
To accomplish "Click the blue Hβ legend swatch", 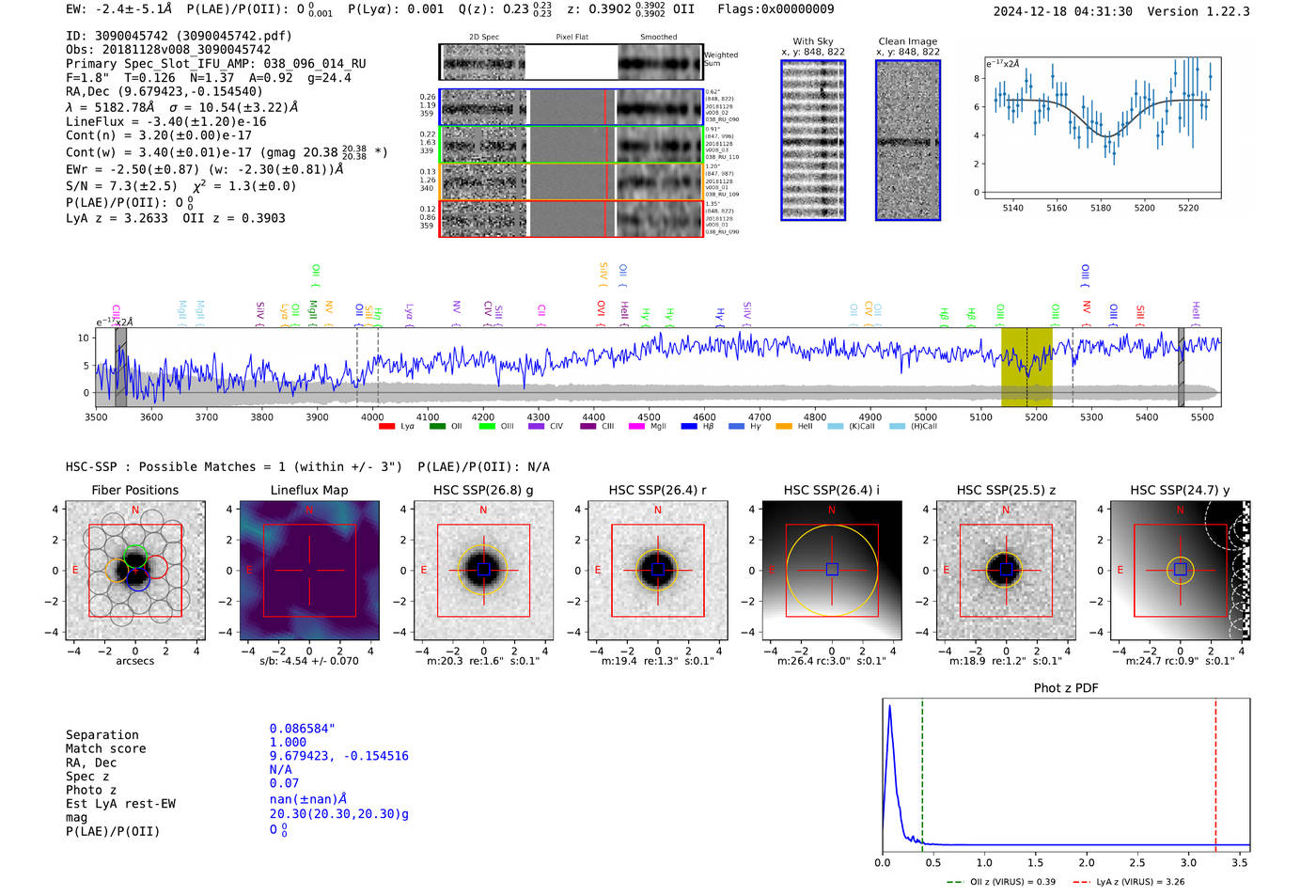I will click(689, 427).
